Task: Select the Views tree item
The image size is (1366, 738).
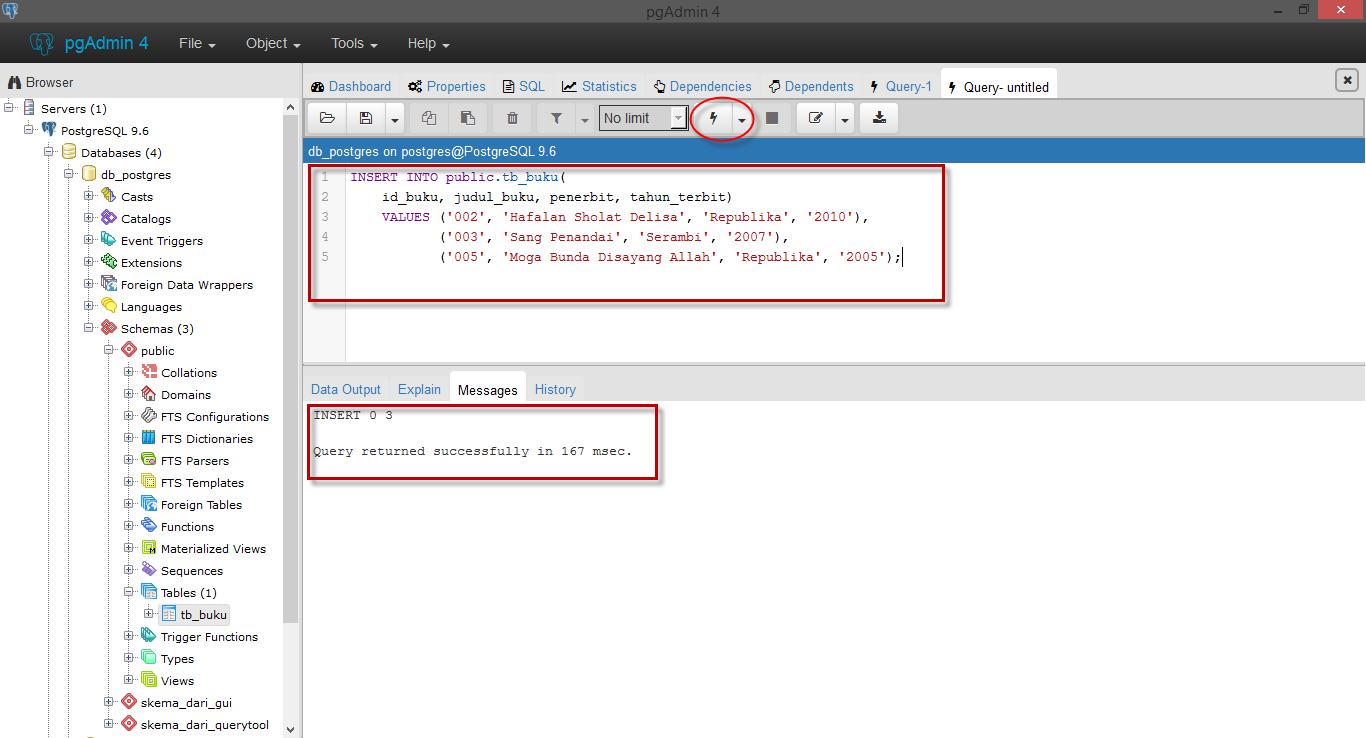Action: coord(177,681)
